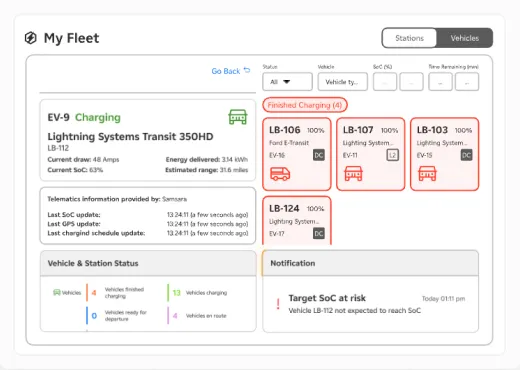Click the SoC maximum input field
The height and width of the screenshot is (370, 520).
coord(411,82)
